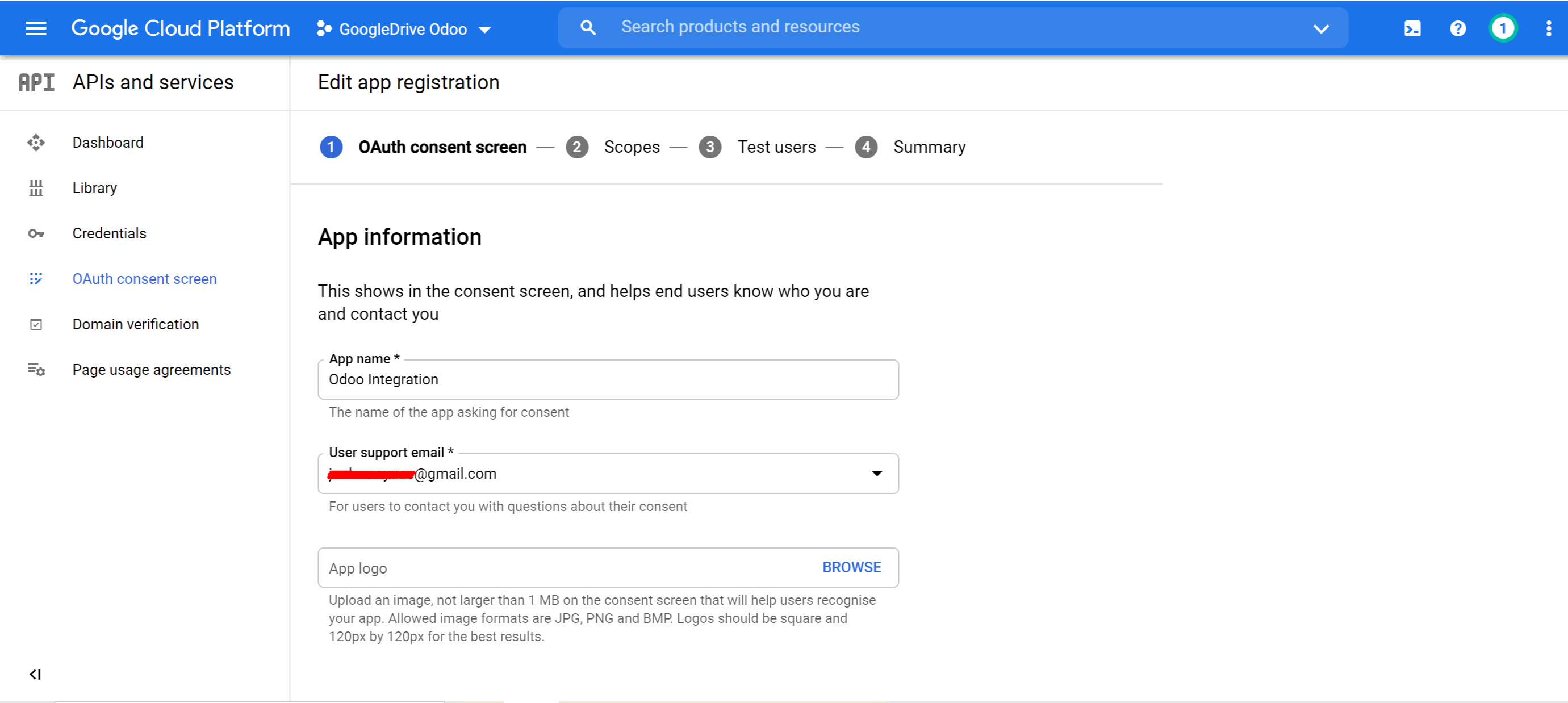Click the search magnifier icon
The height and width of the screenshot is (703, 1568).
588,27
